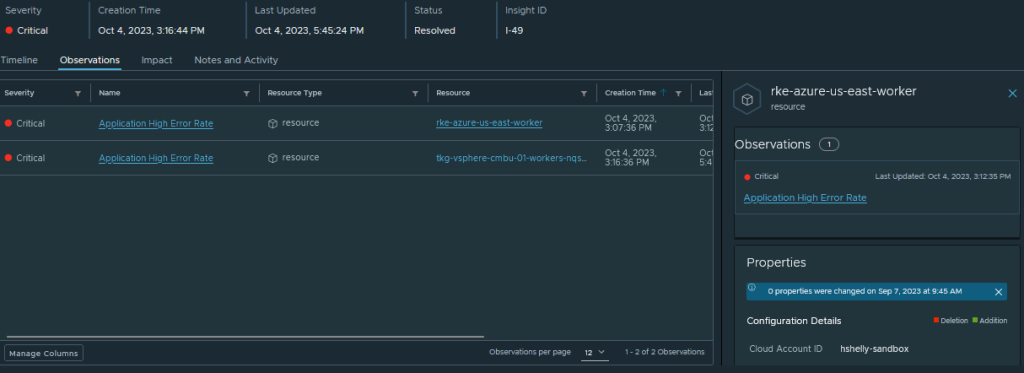
Task: Click the Manage Columns button
Action: point(44,353)
